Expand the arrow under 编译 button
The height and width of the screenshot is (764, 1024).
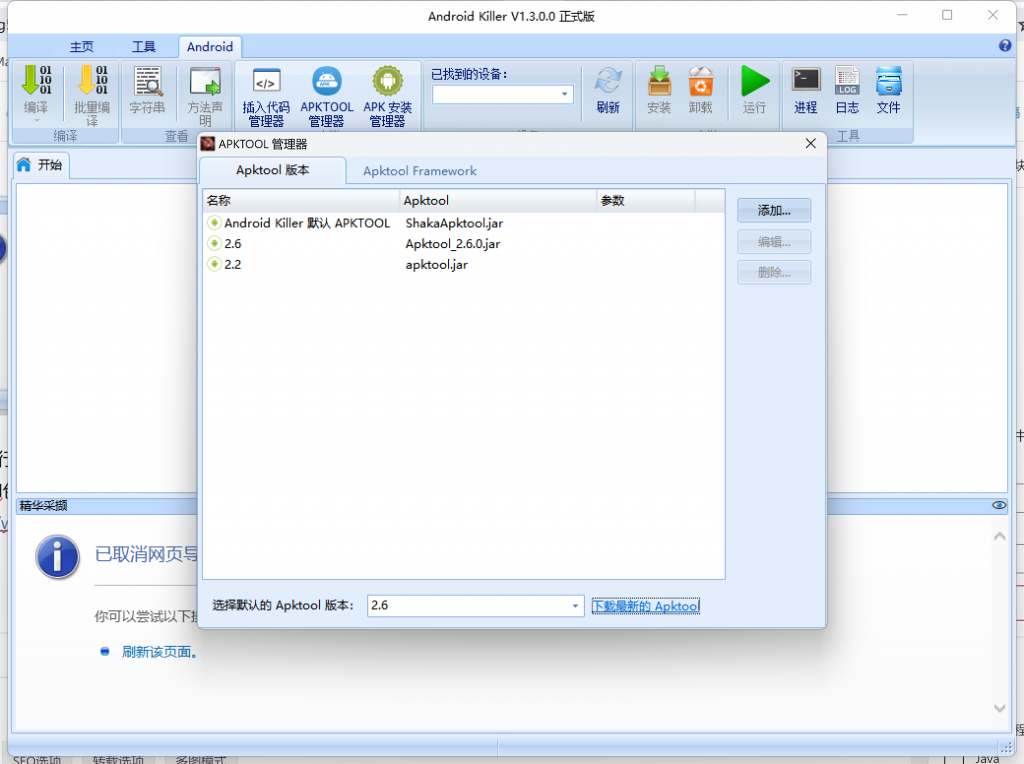36,121
